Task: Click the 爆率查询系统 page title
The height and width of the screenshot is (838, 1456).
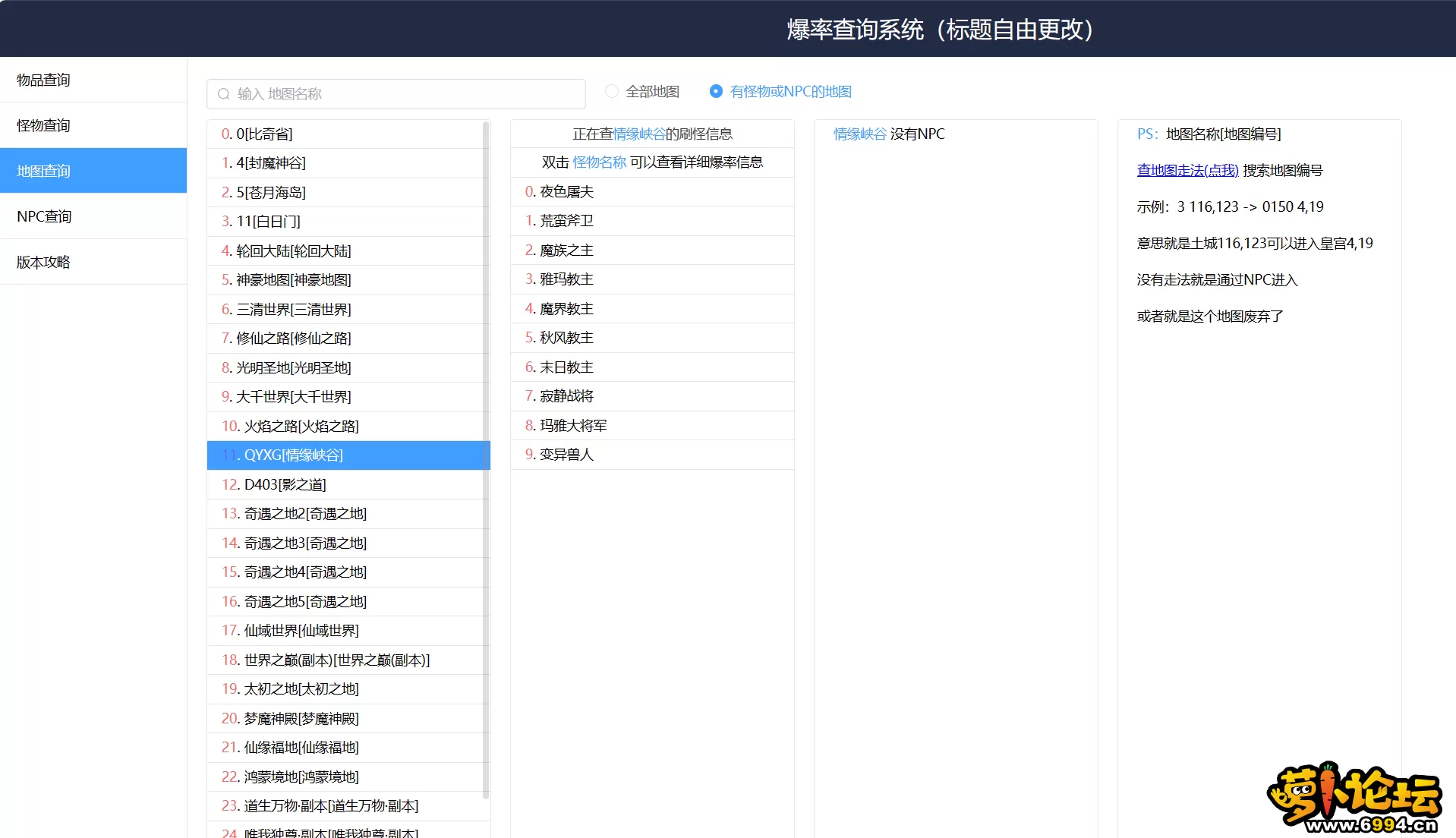Action: tap(941, 30)
